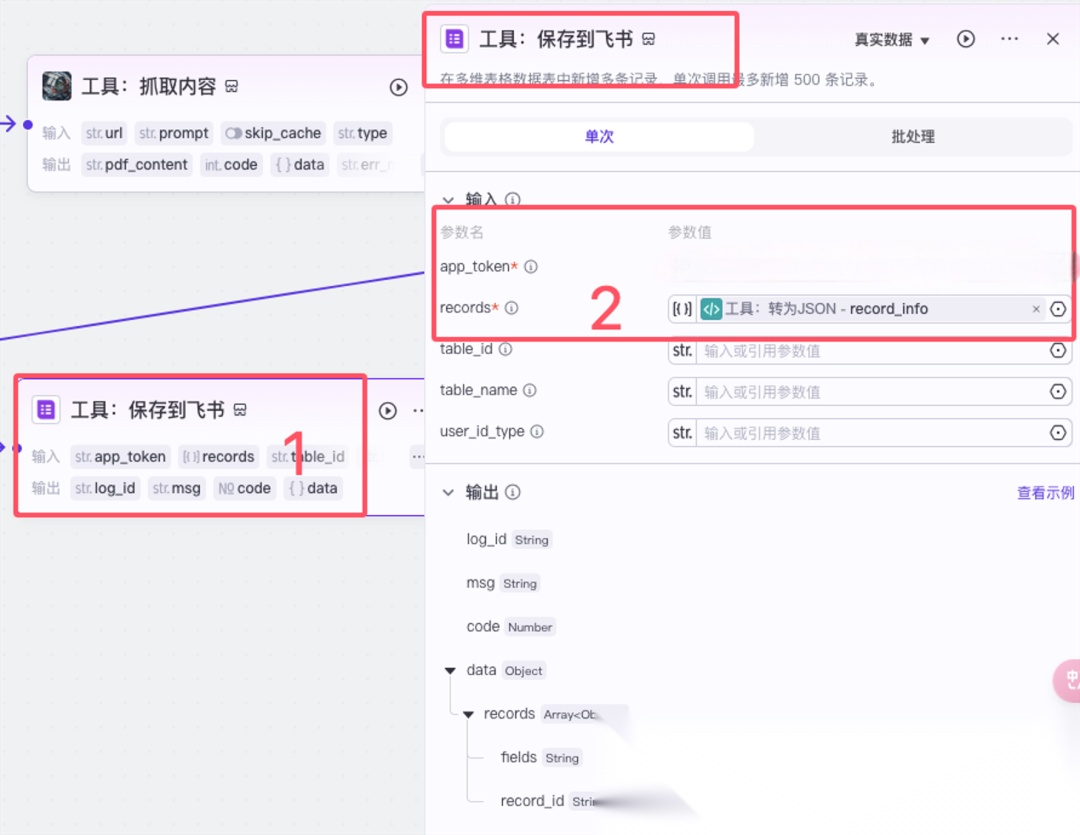Show info for the 输入 section
Screen dimensions: 1080x835
click(x=512, y=200)
